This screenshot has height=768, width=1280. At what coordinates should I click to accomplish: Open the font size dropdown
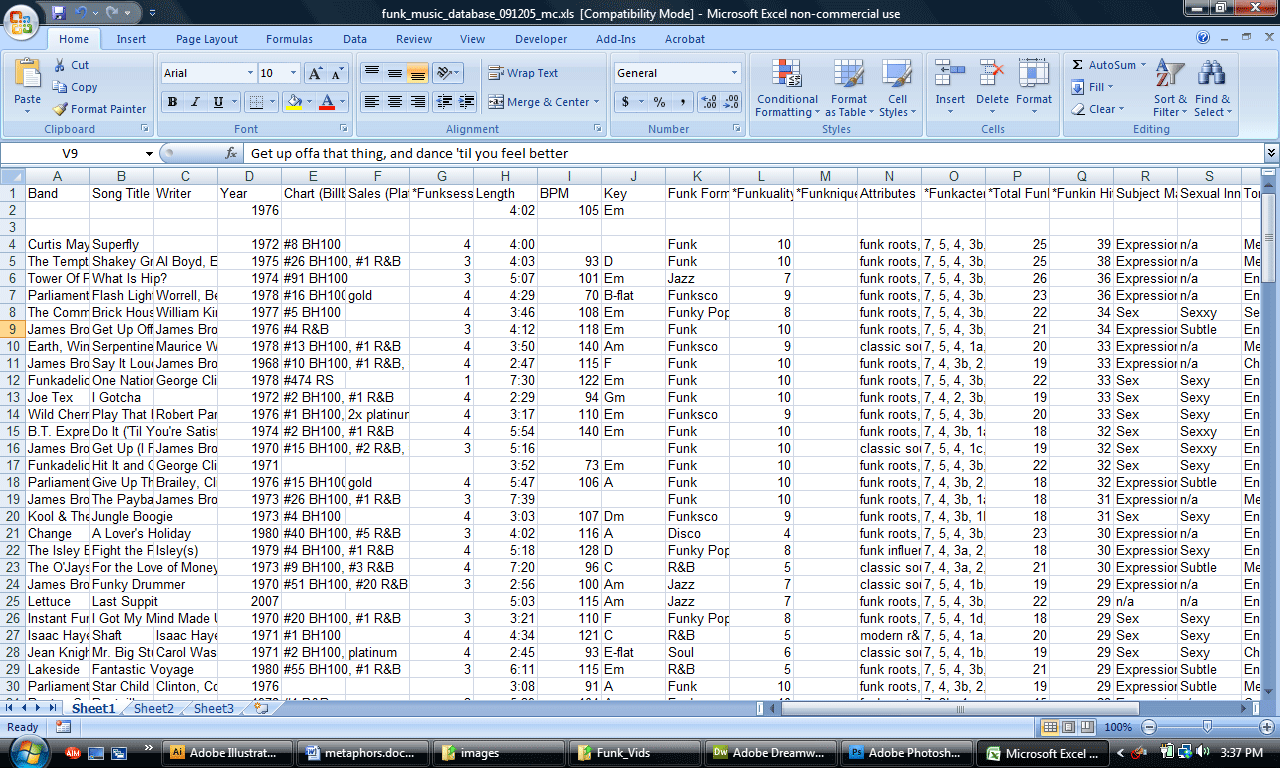pyautogui.click(x=293, y=73)
